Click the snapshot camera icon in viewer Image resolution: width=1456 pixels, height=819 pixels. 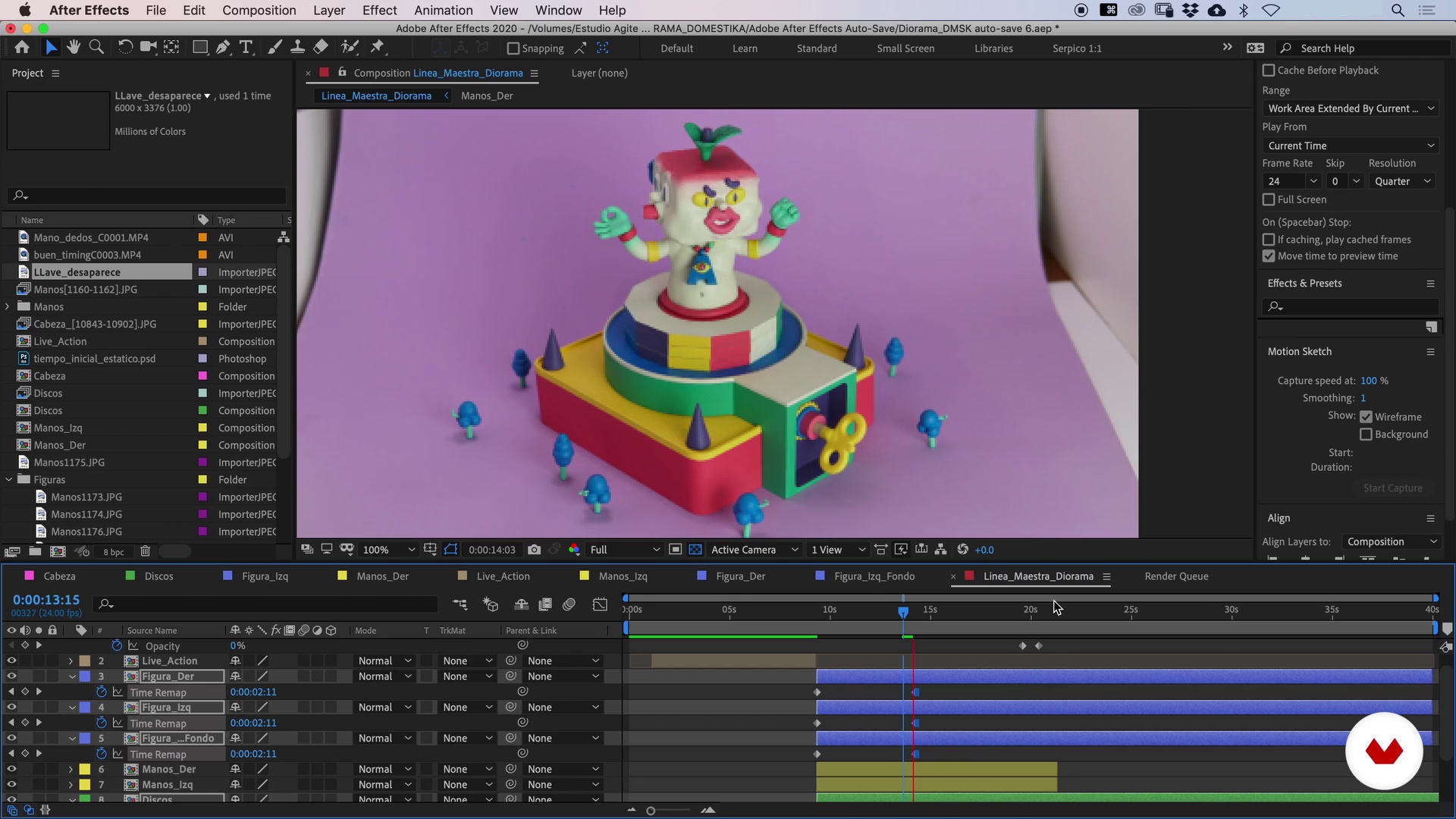pyautogui.click(x=534, y=550)
